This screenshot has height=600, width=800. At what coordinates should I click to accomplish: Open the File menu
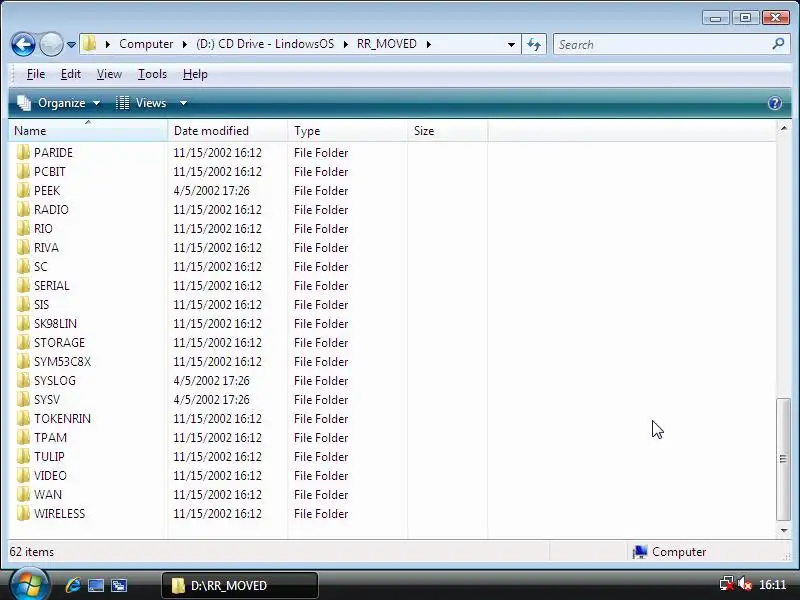click(x=36, y=74)
